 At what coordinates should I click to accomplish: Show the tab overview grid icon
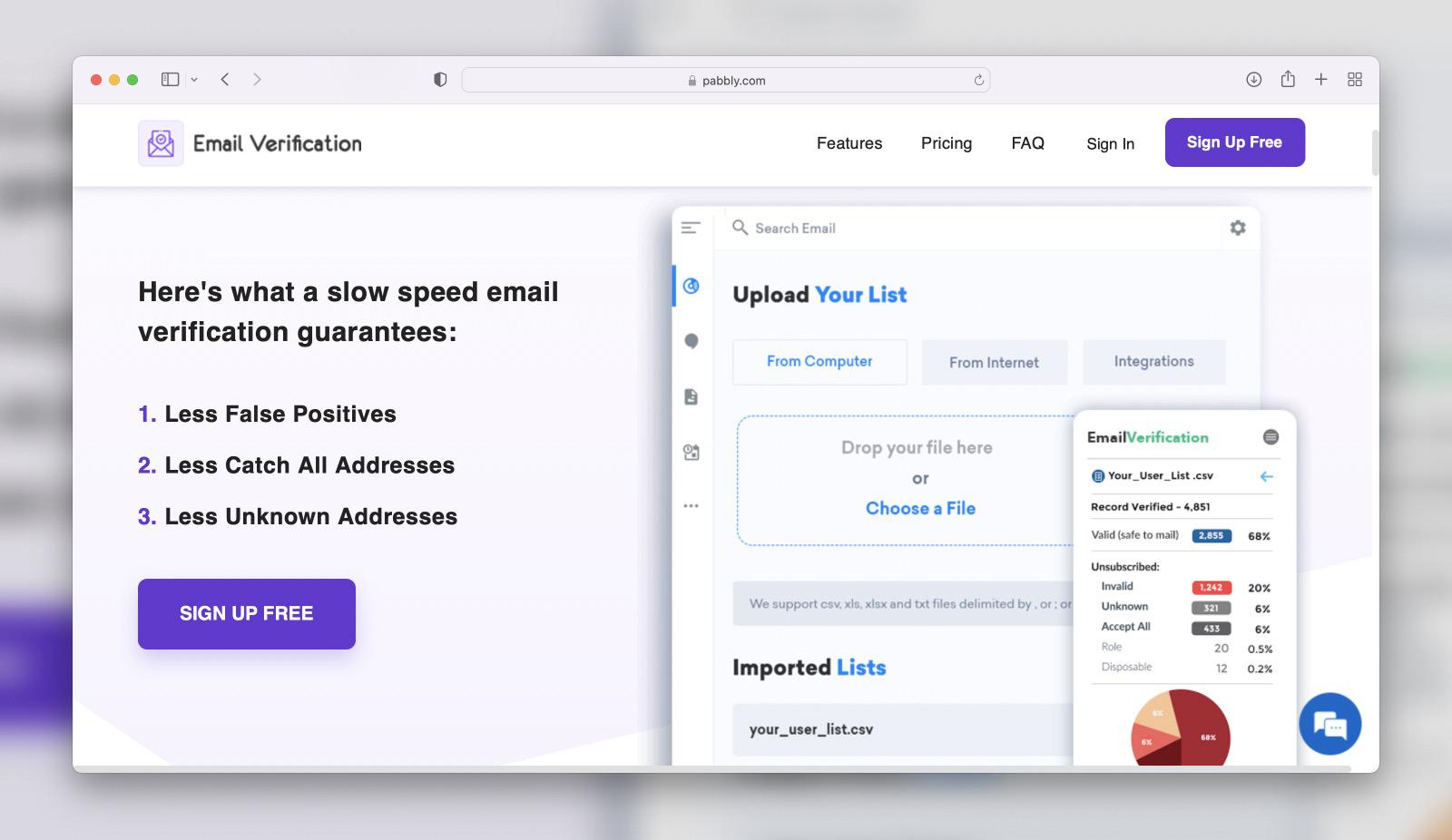(1355, 80)
